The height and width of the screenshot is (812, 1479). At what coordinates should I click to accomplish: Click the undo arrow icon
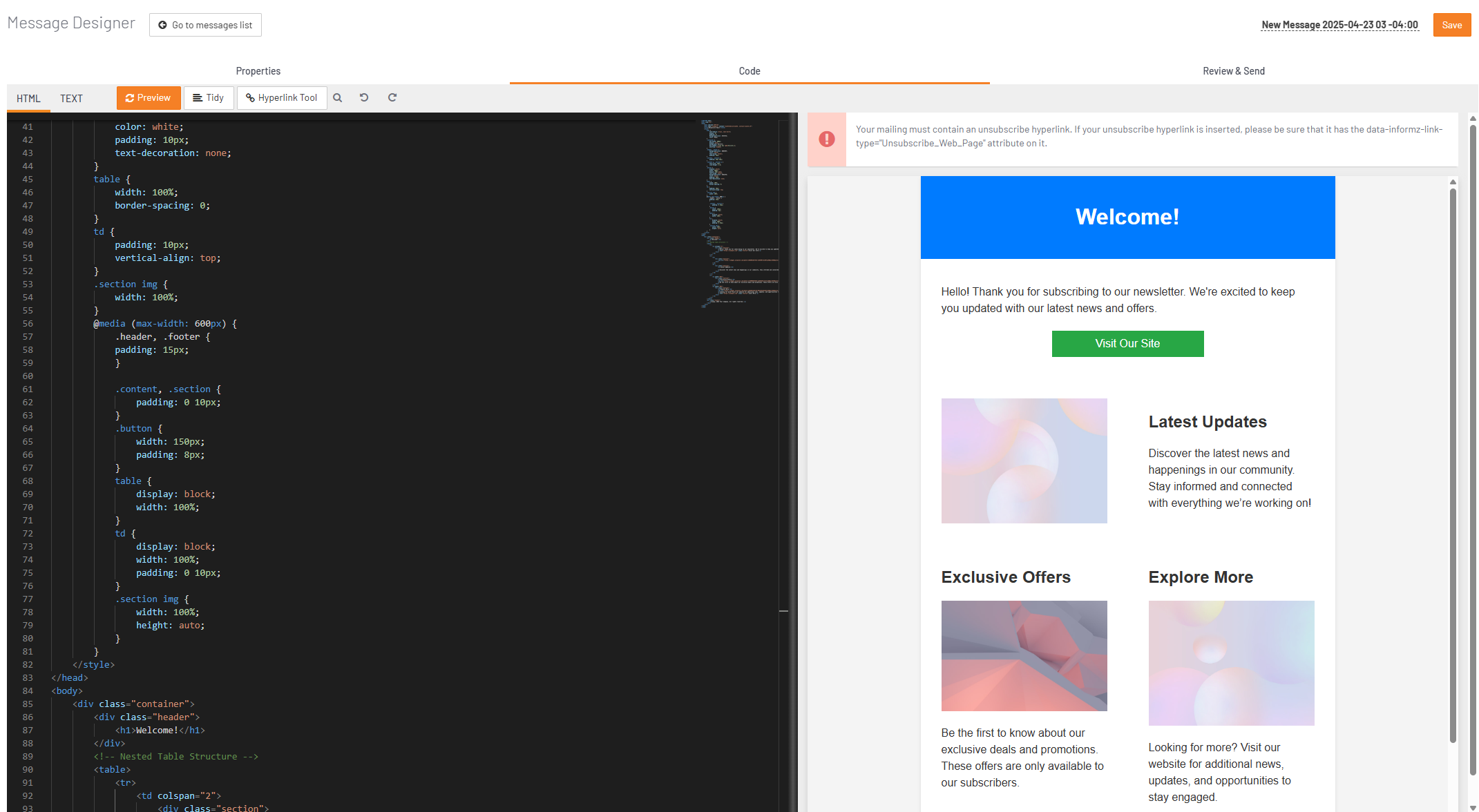coord(364,98)
